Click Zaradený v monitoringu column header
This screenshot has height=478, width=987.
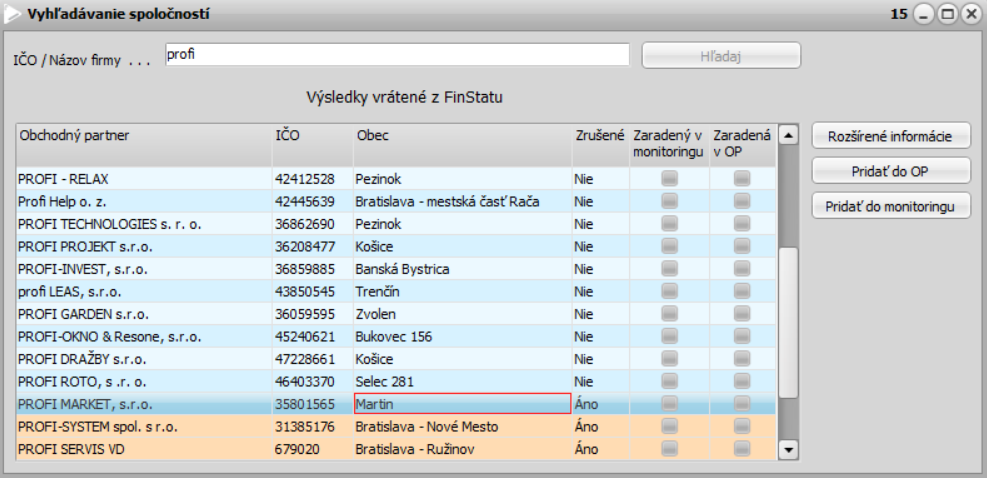click(669, 145)
